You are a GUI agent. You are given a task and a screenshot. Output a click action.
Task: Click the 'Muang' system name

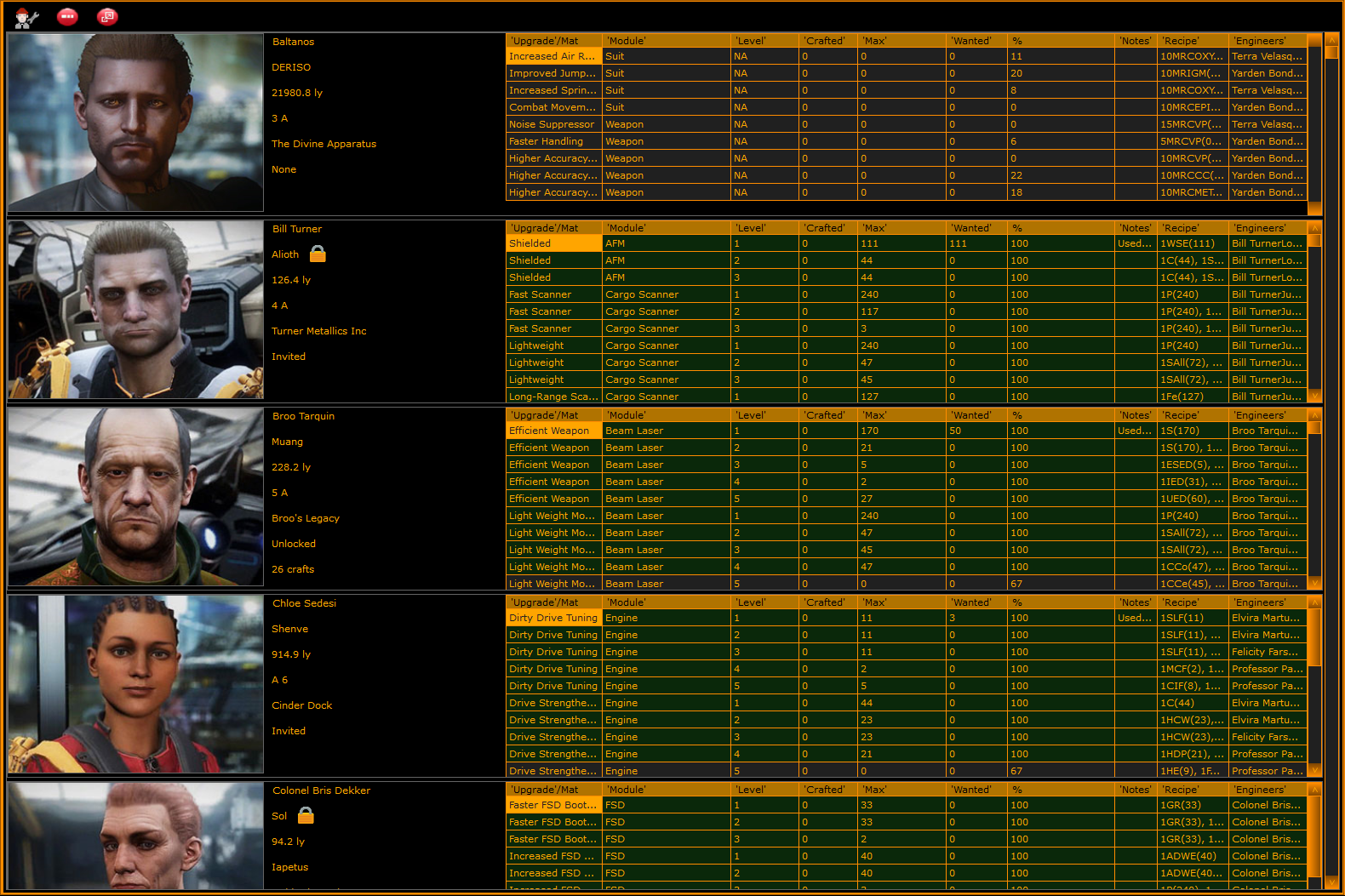coord(288,442)
